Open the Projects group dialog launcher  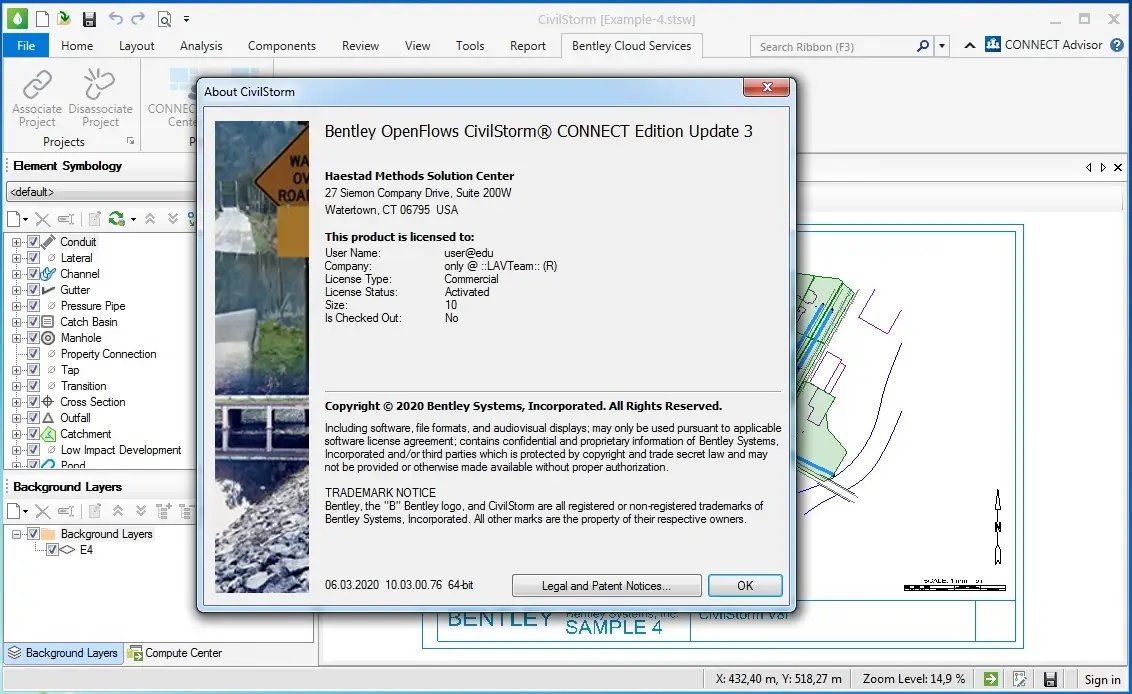(131, 141)
